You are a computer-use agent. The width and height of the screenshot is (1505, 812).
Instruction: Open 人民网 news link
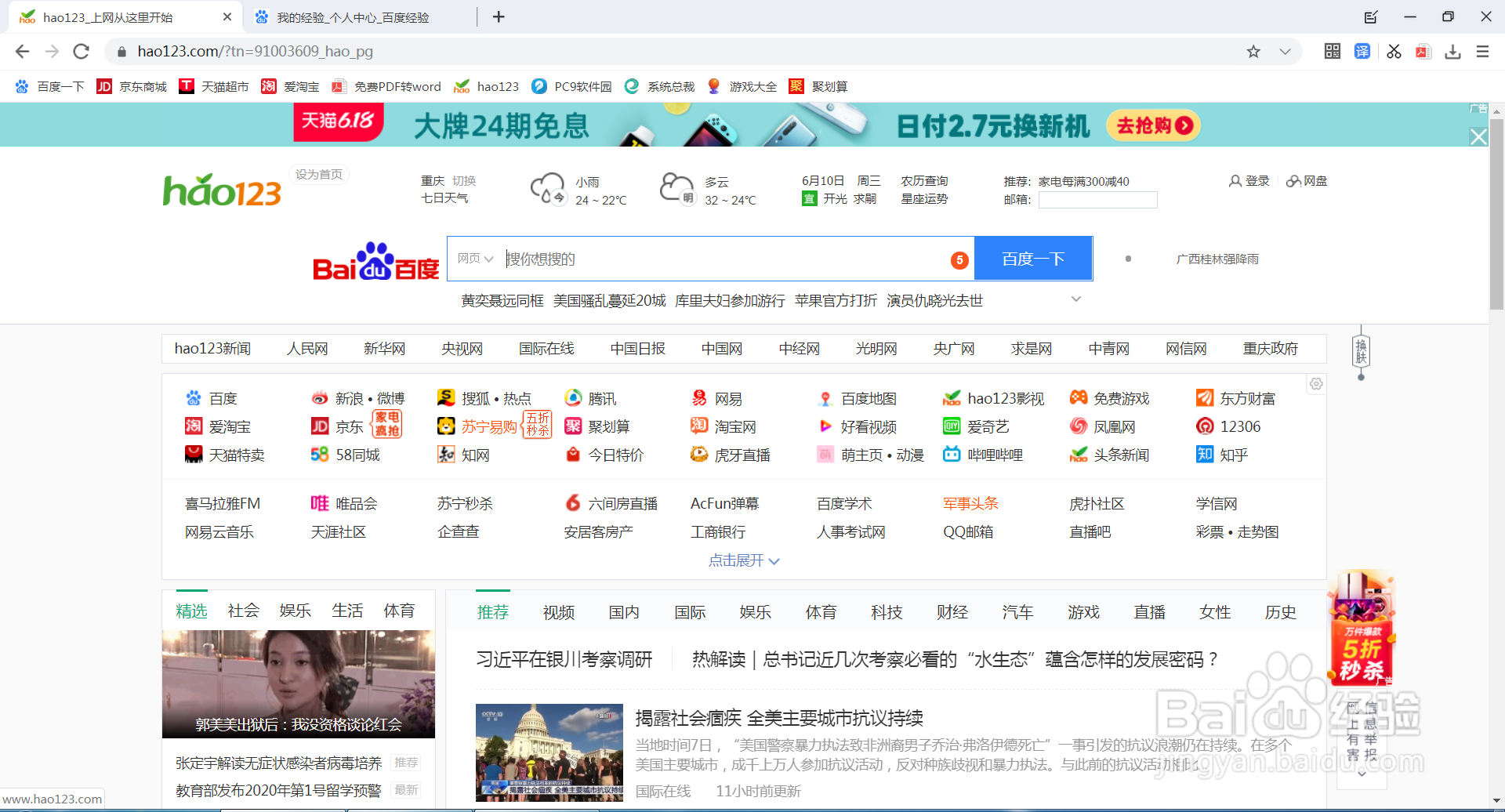307,349
